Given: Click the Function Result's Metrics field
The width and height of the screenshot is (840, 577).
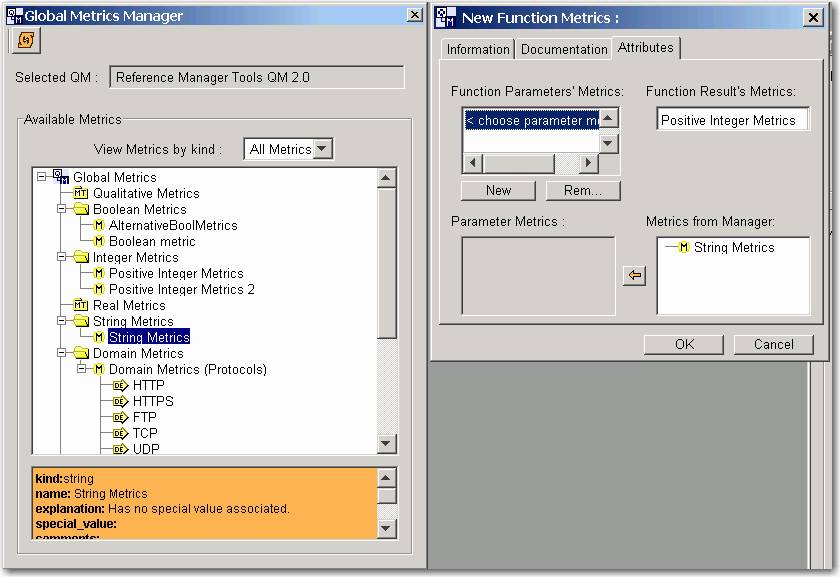Looking at the screenshot, I should [x=733, y=120].
